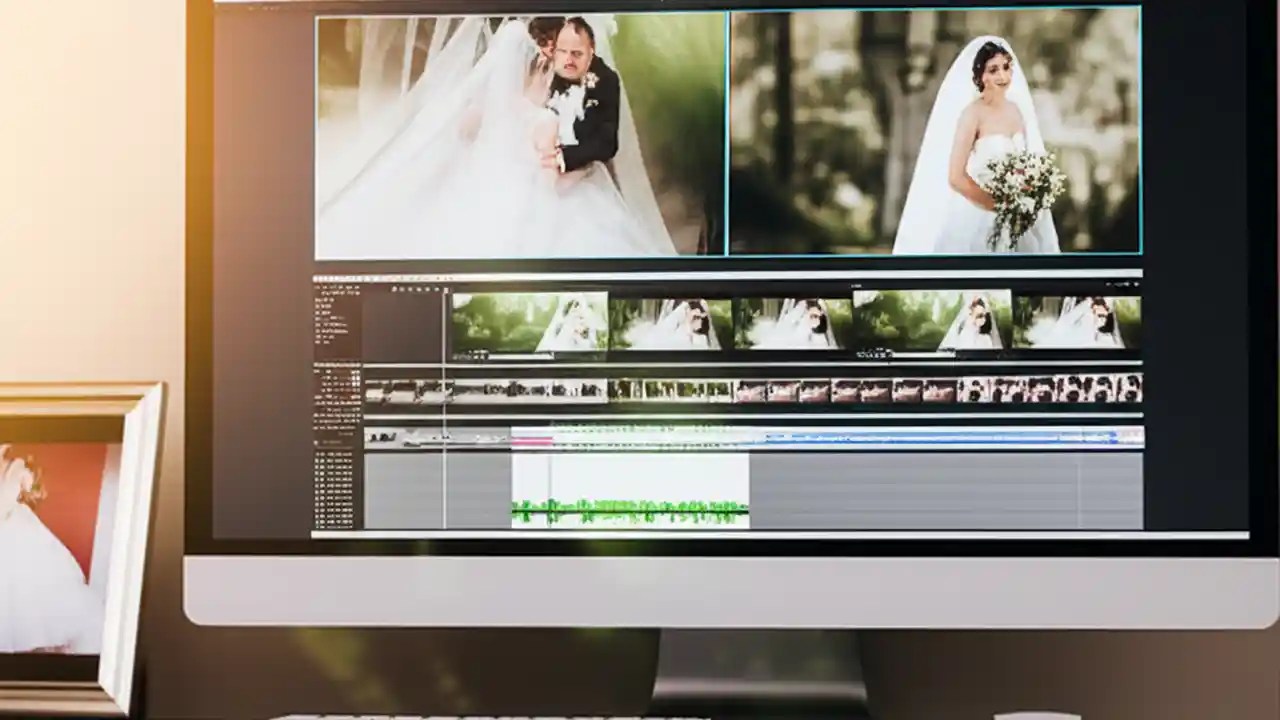The image size is (1280, 720).
Task: Click the highlighted bride clip in the program monitor
Action: click(933, 130)
